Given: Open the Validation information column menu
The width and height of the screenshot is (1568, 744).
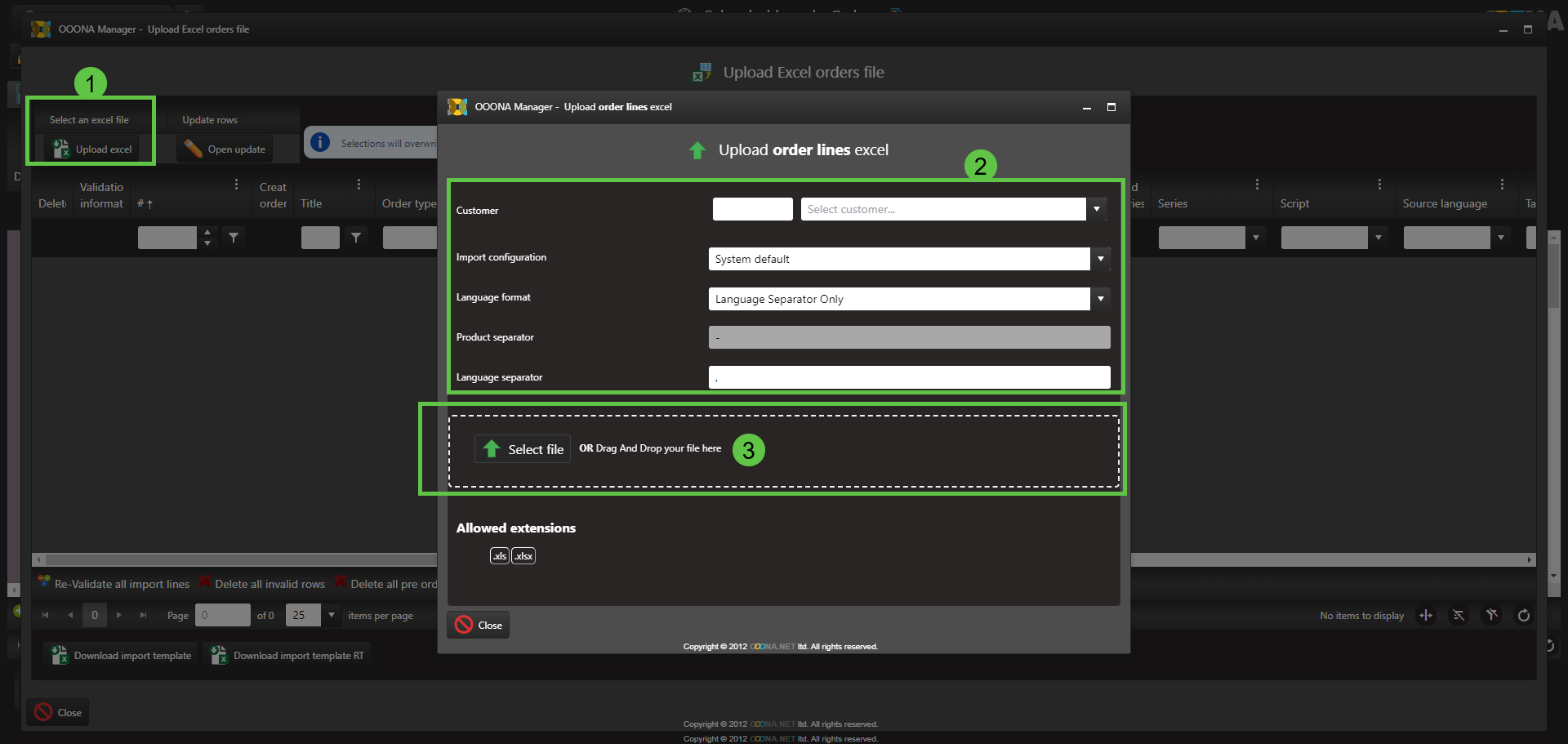Looking at the screenshot, I should coord(237,185).
